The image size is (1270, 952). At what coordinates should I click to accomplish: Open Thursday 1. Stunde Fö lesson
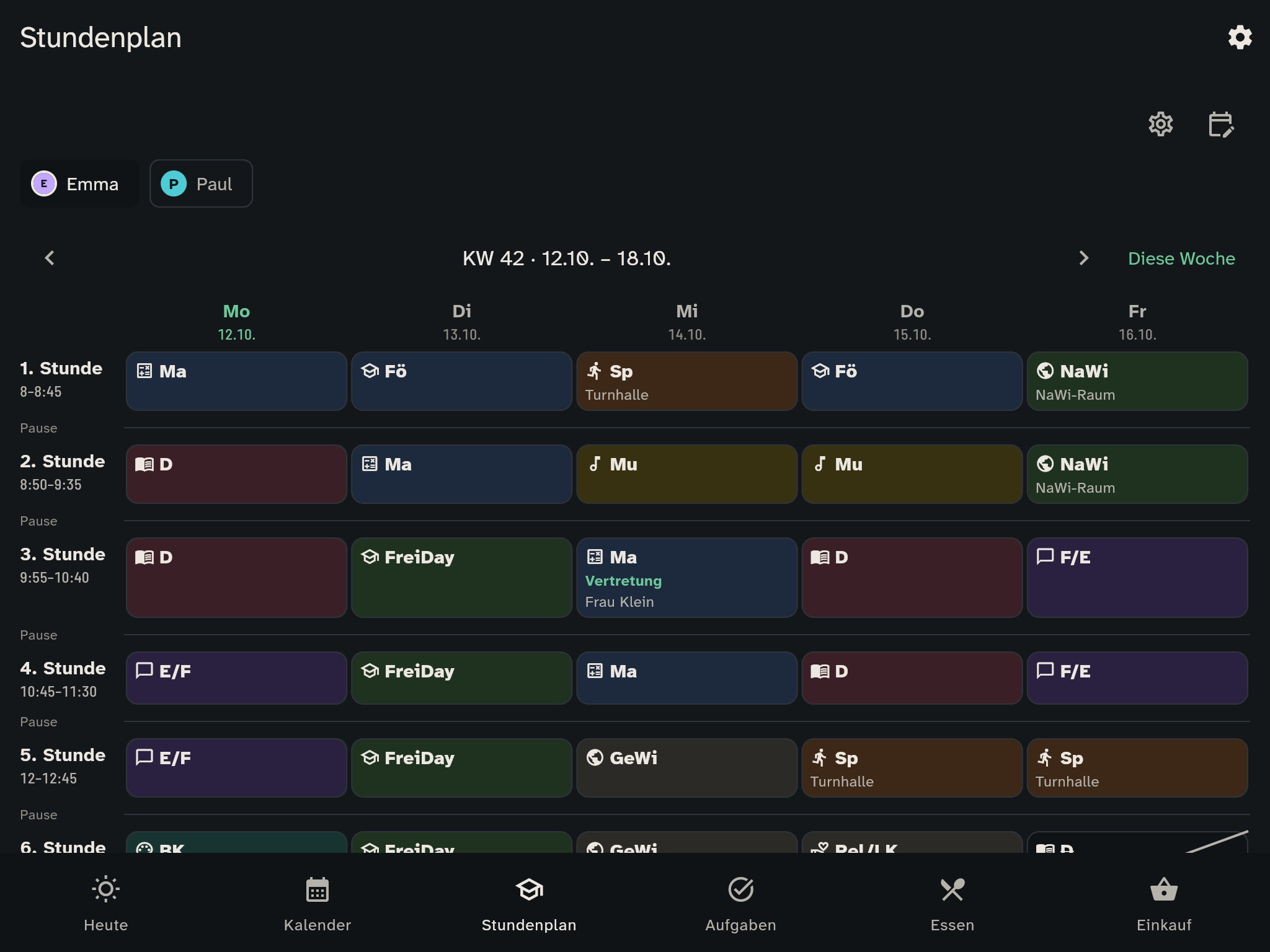click(x=912, y=381)
